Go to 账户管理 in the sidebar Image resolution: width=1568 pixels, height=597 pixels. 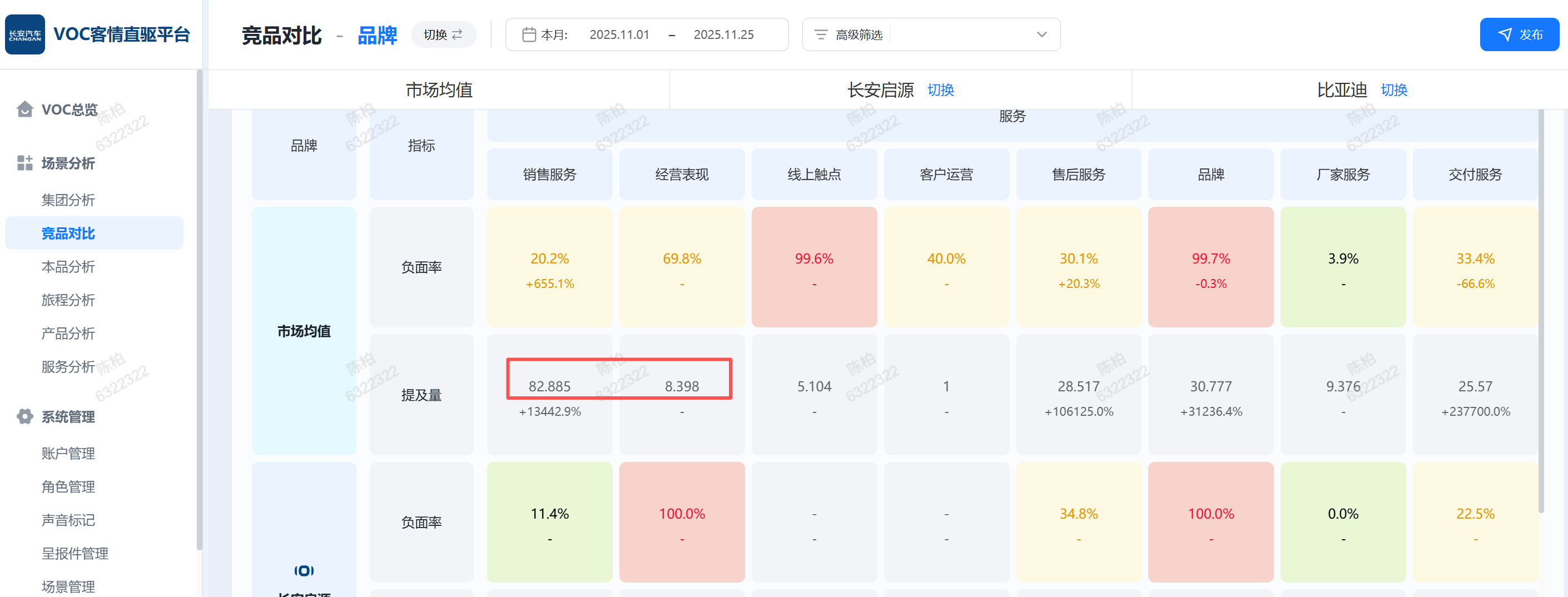point(68,454)
